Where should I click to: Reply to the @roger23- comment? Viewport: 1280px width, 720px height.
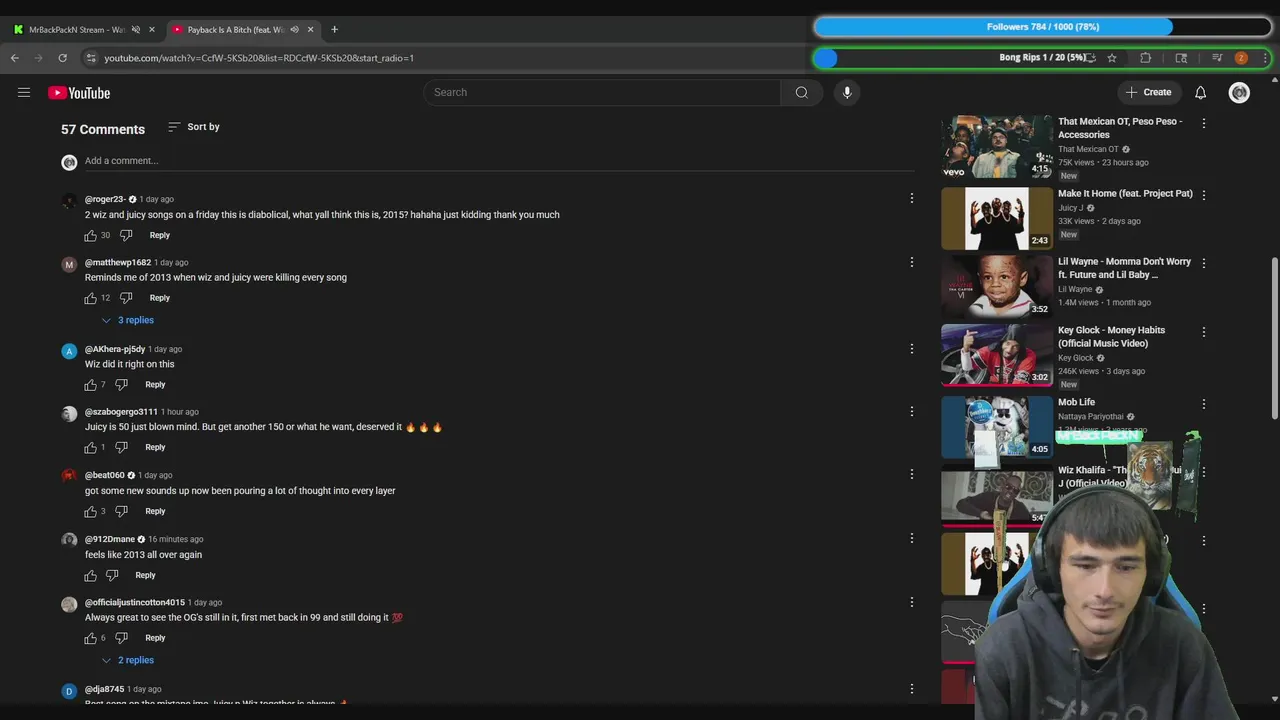click(x=160, y=235)
